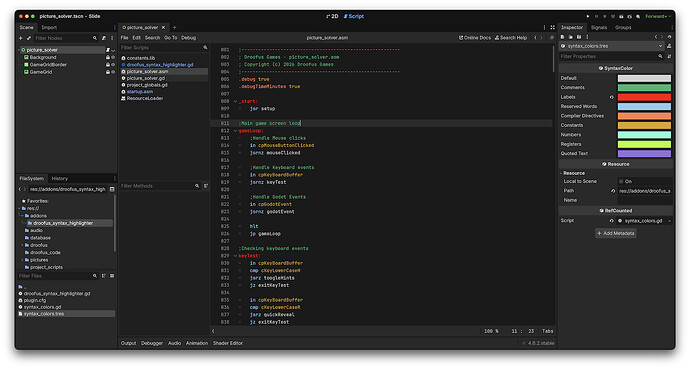The width and height of the screenshot is (690, 369).
Task: Toggle visibility of Background node
Action: 113,57
